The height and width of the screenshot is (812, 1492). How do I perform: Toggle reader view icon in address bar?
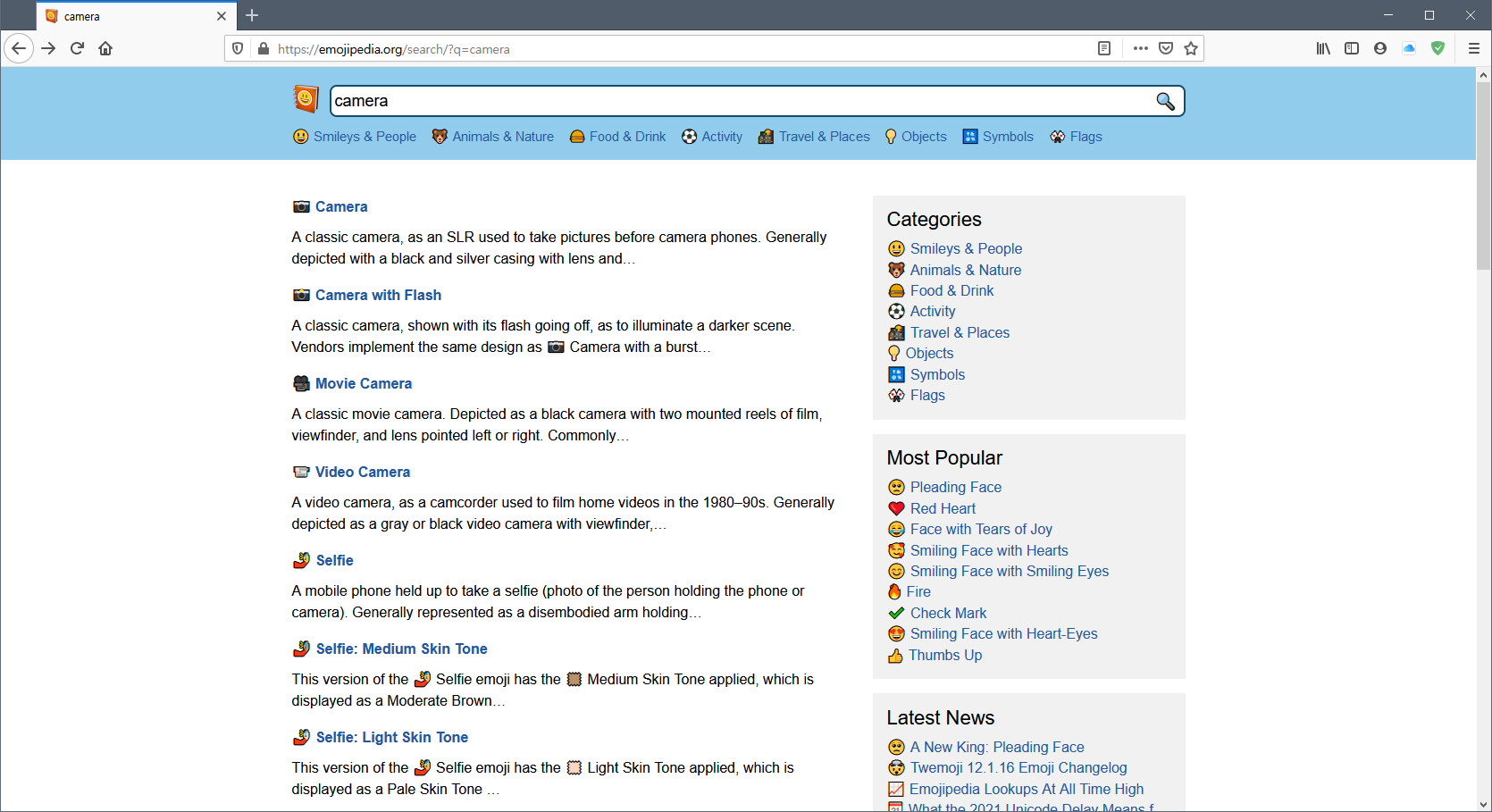[x=1104, y=48]
